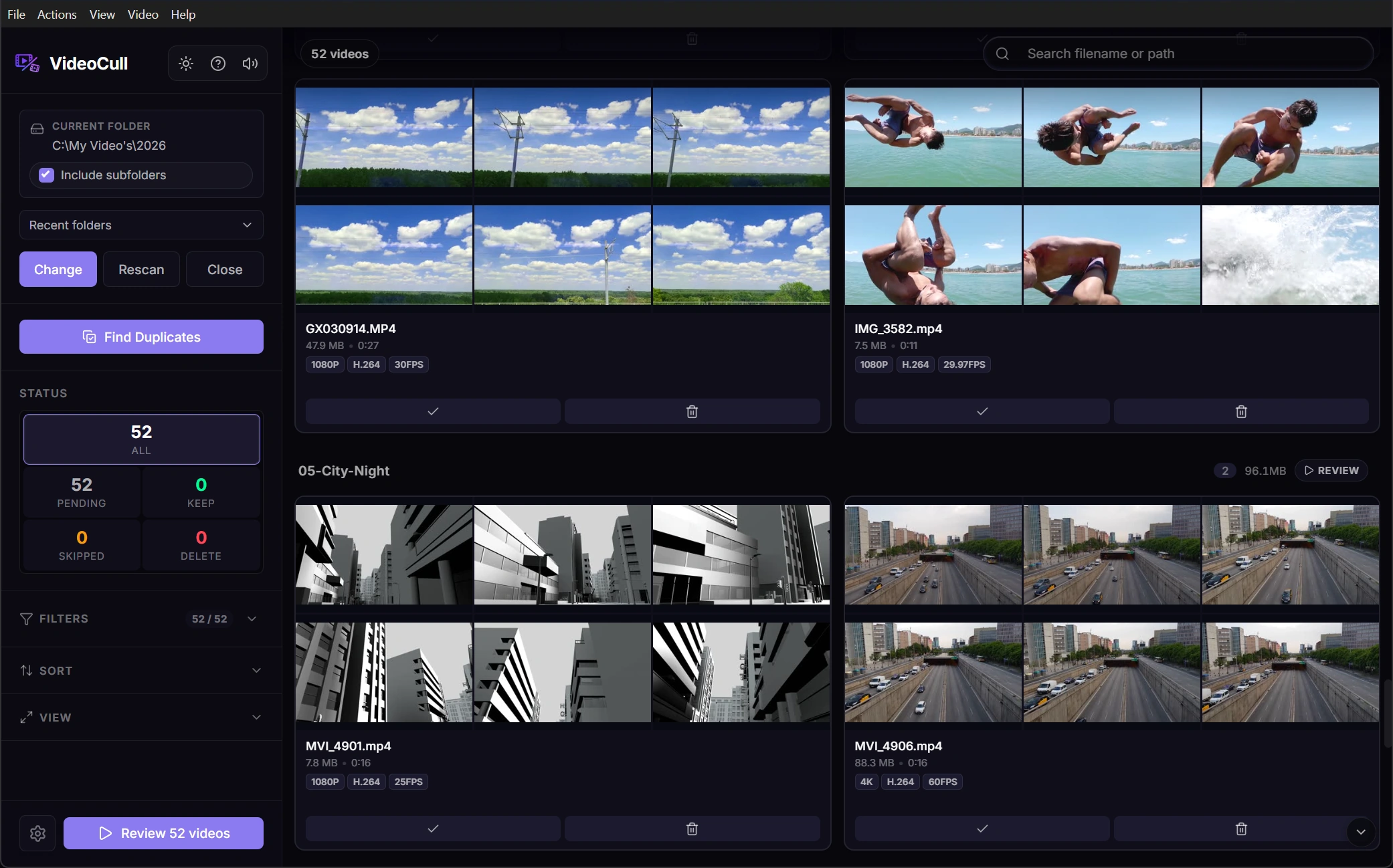Open first sky thumbnail of GX030914.MP4
This screenshot has width=1393, height=868.
(x=384, y=137)
